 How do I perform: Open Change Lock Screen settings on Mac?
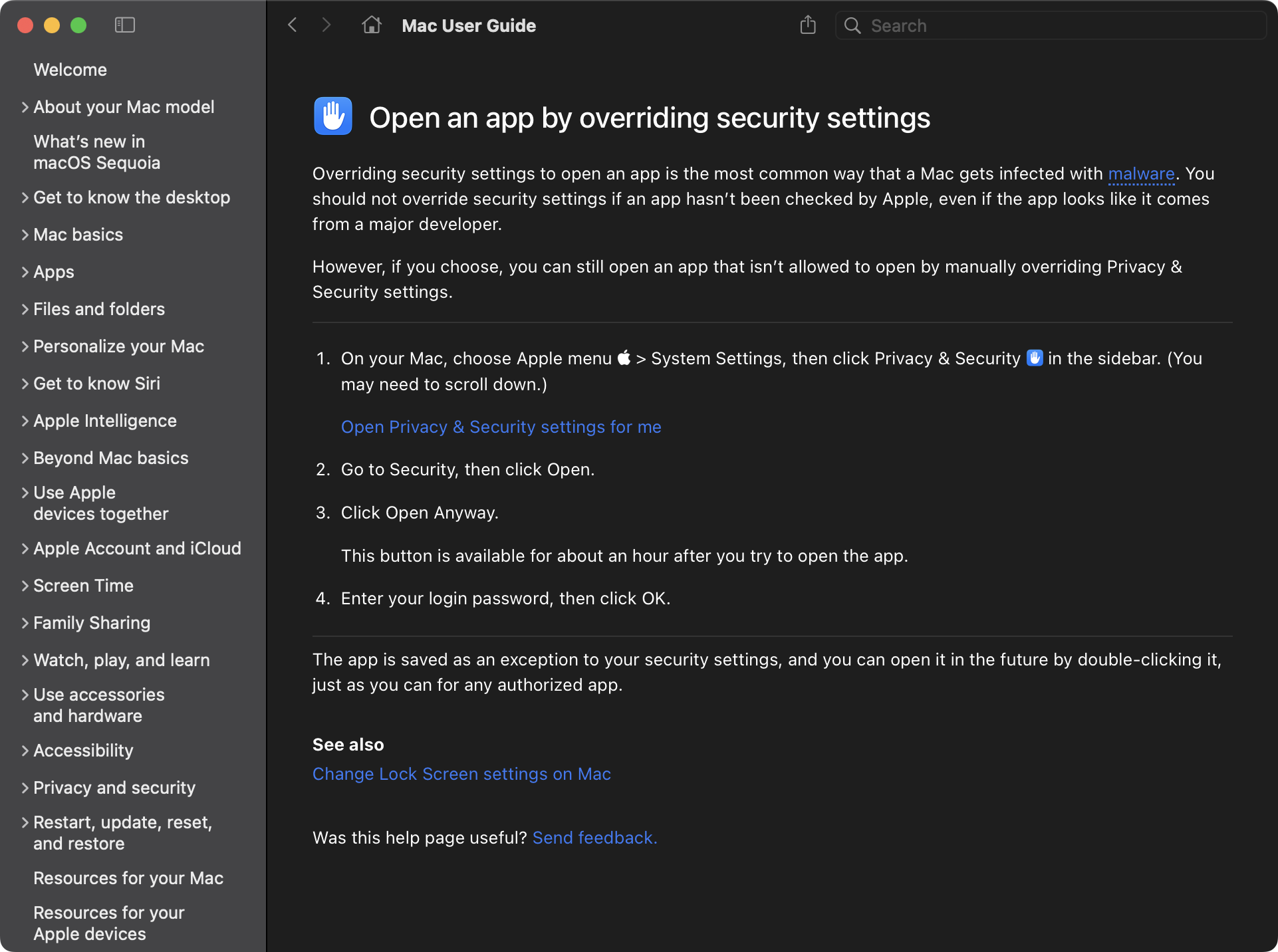[x=461, y=774]
